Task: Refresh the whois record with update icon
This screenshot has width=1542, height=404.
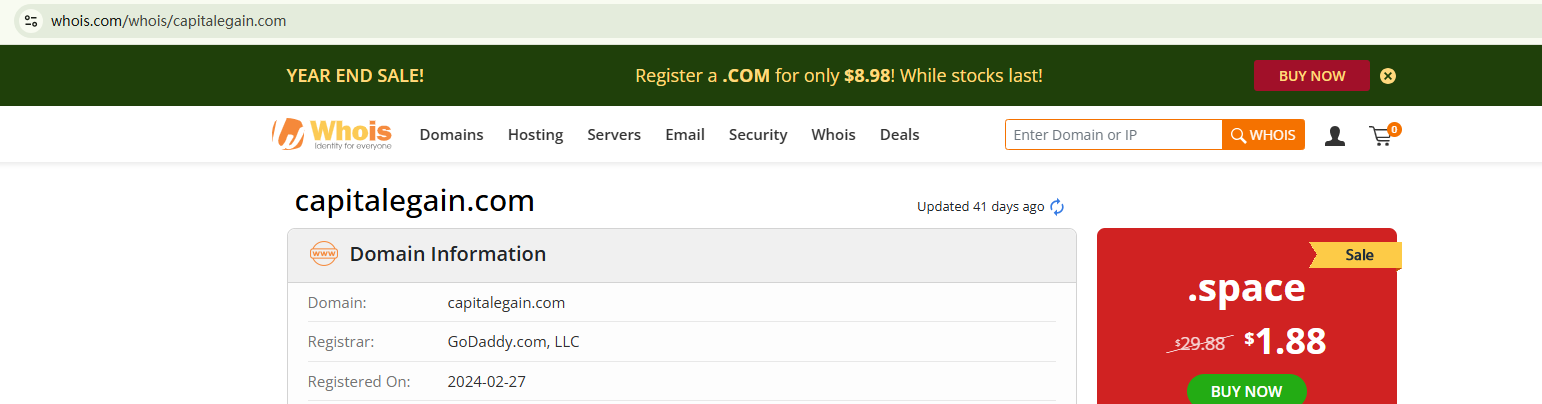Action: (x=1057, y=207)
